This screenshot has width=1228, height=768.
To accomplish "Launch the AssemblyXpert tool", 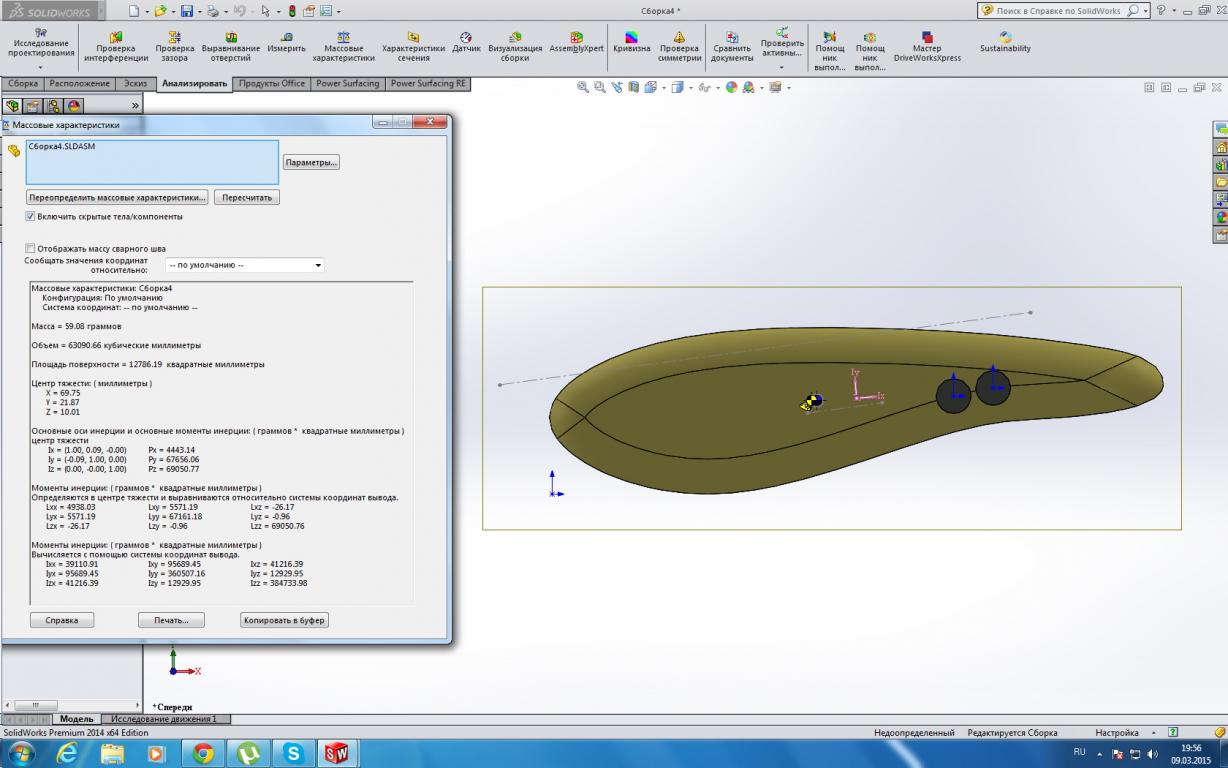I will 576,38.
